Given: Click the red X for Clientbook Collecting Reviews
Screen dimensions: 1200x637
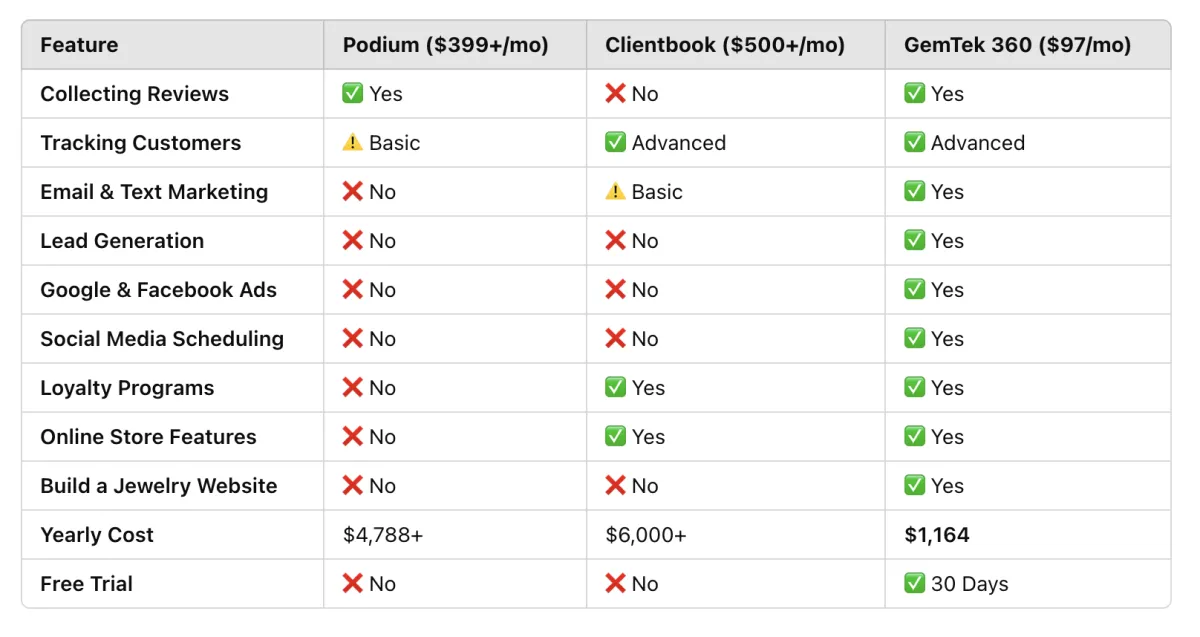Looking at the screenshot, I should coord(616,94).
